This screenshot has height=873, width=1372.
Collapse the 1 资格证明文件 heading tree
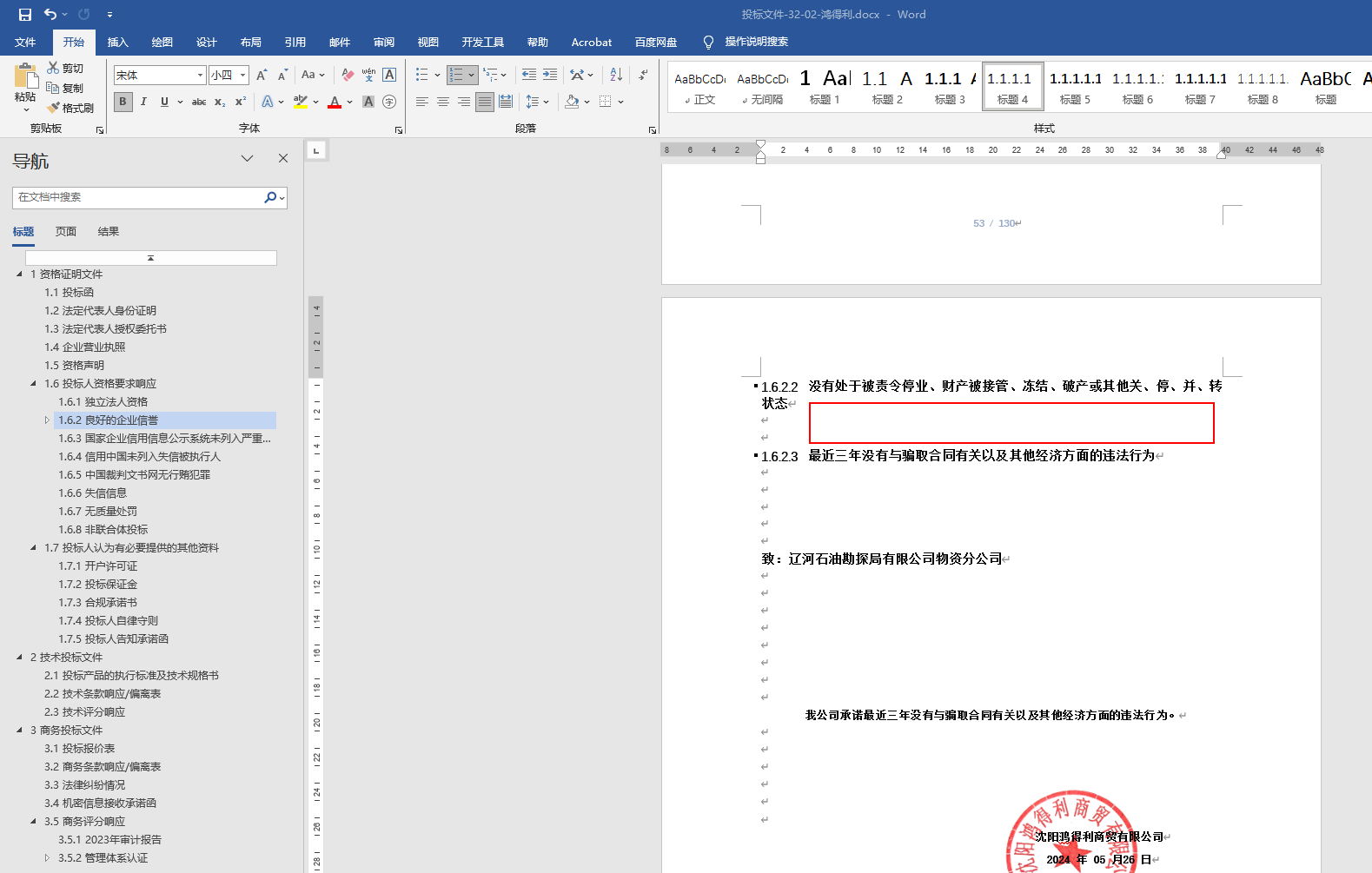click(19, 274)
